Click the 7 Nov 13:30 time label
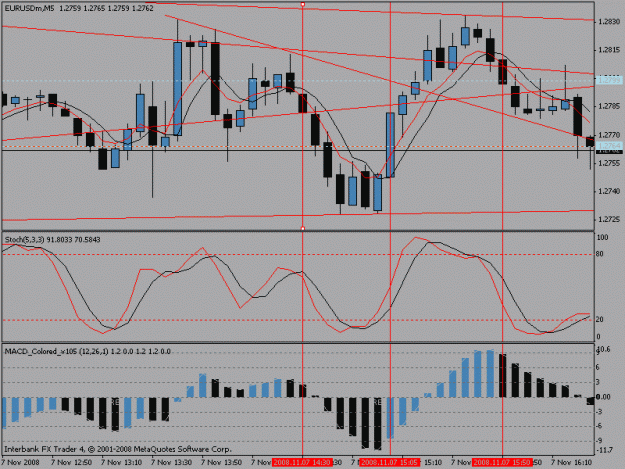This screenshot has width=625, height=469. coord(172,463)
